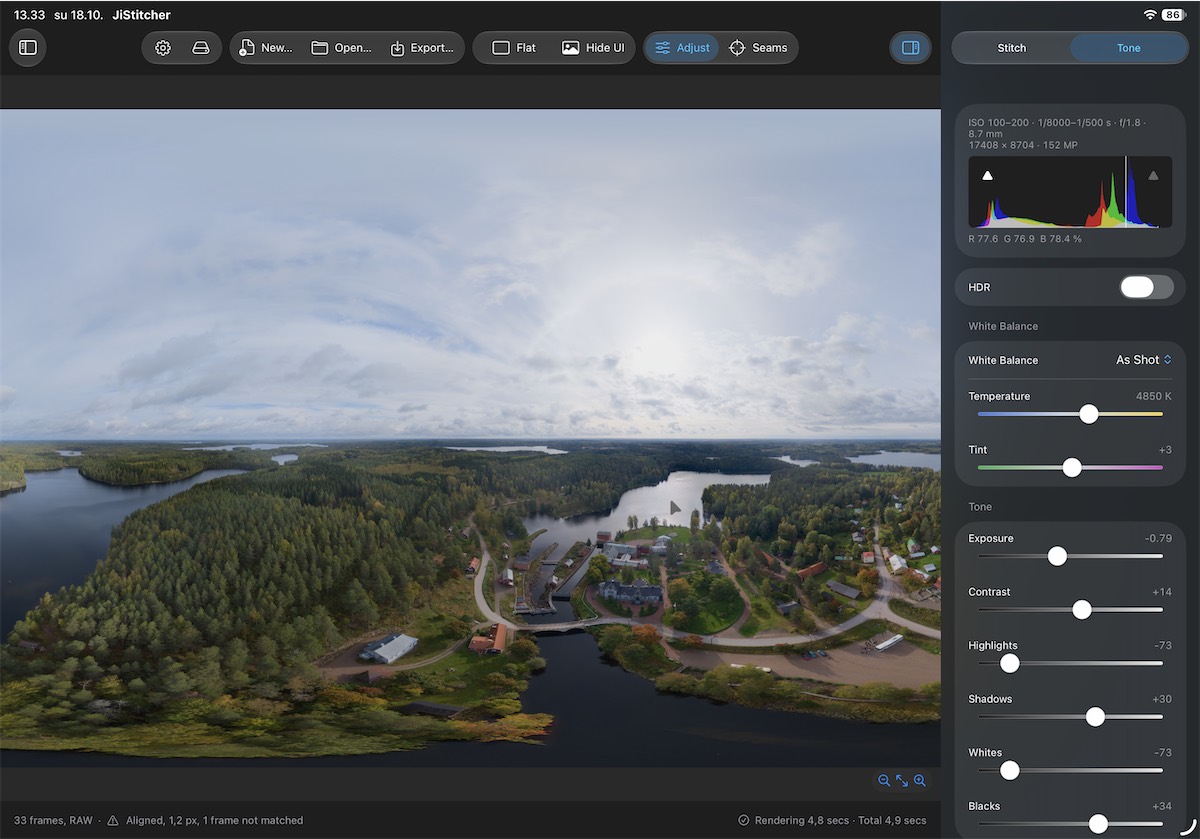Image resolution: width=1200 pixels, height=839 pixels.
Task: Toggle the HDR switch
Action: (1147, 287)
